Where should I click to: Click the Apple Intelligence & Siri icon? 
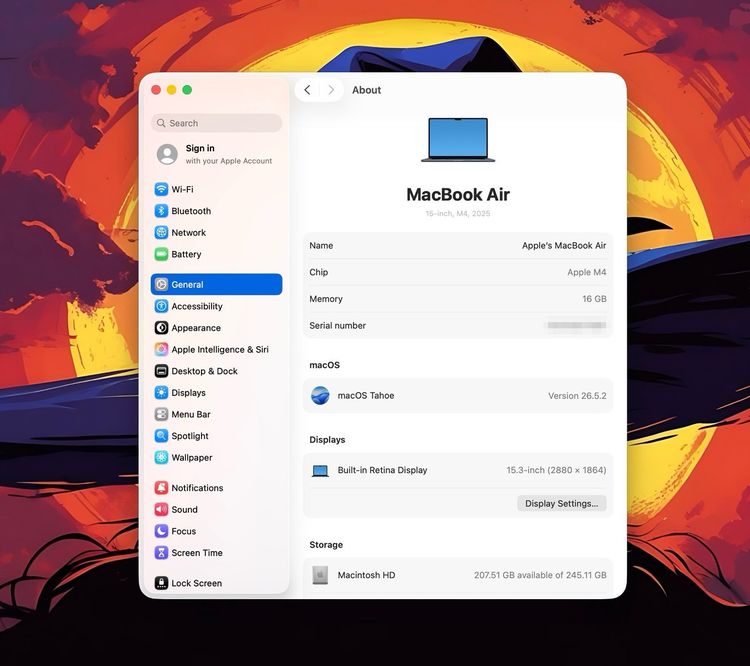pyautogui.click(x=161, y=349)
